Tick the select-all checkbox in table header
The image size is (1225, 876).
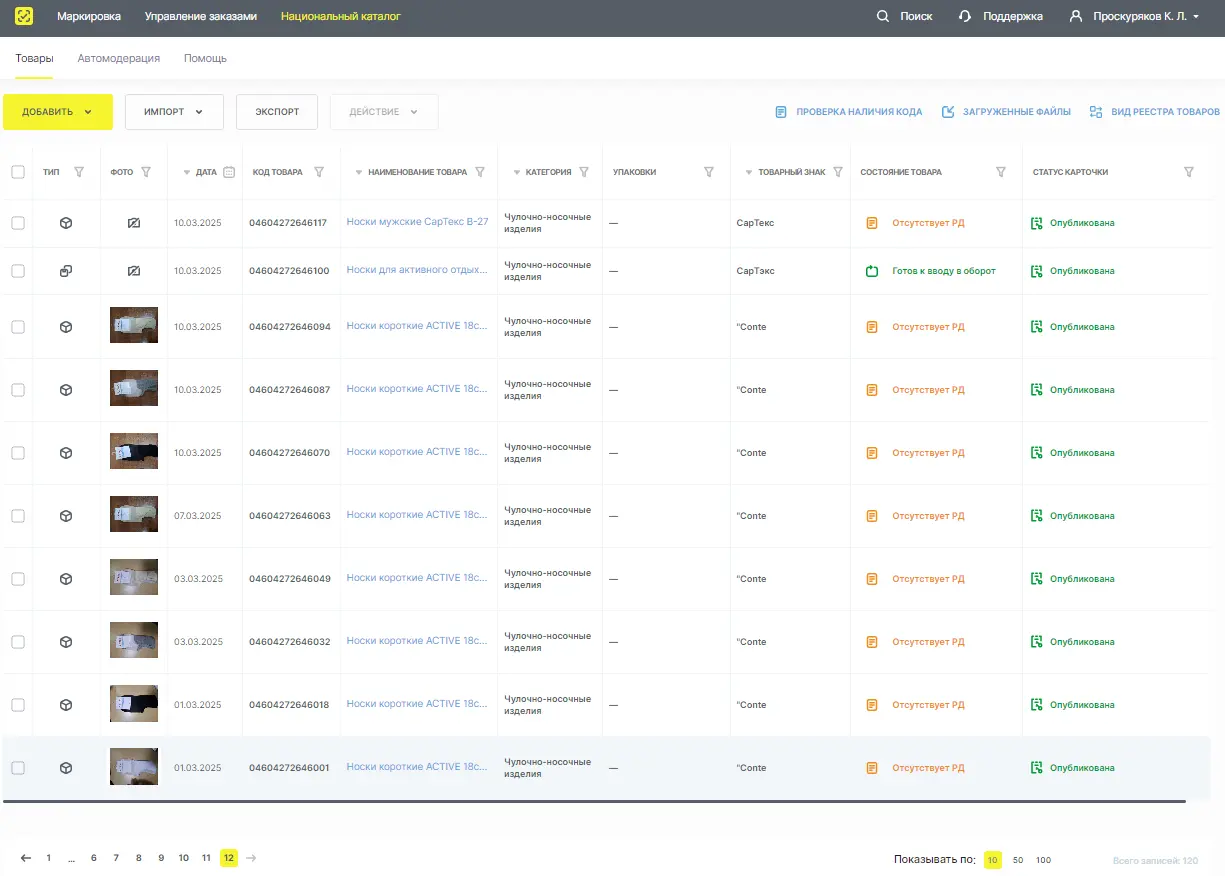pos(18,172)
